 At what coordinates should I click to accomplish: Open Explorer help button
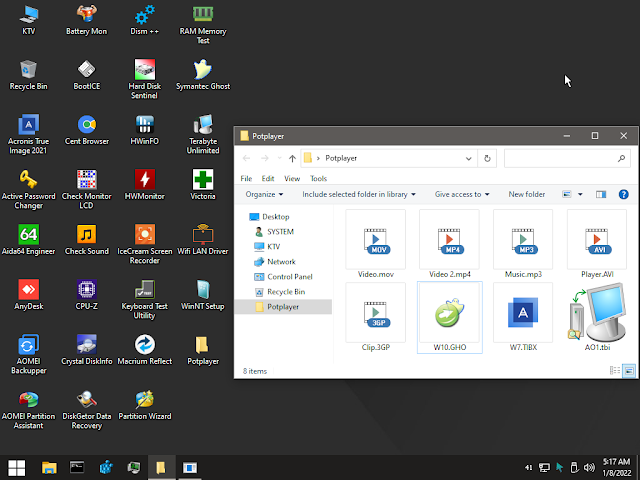click(623, 194)
